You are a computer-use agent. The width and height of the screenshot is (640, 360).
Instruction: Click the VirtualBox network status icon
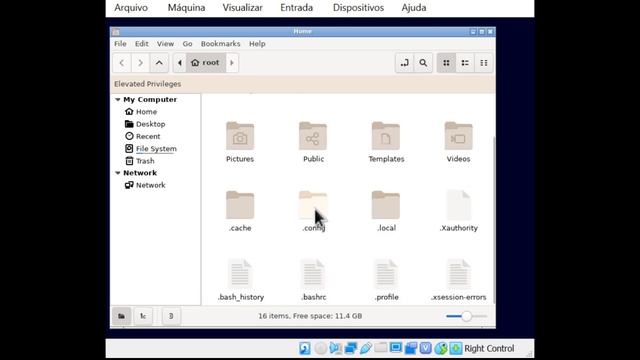pos(351,348)
